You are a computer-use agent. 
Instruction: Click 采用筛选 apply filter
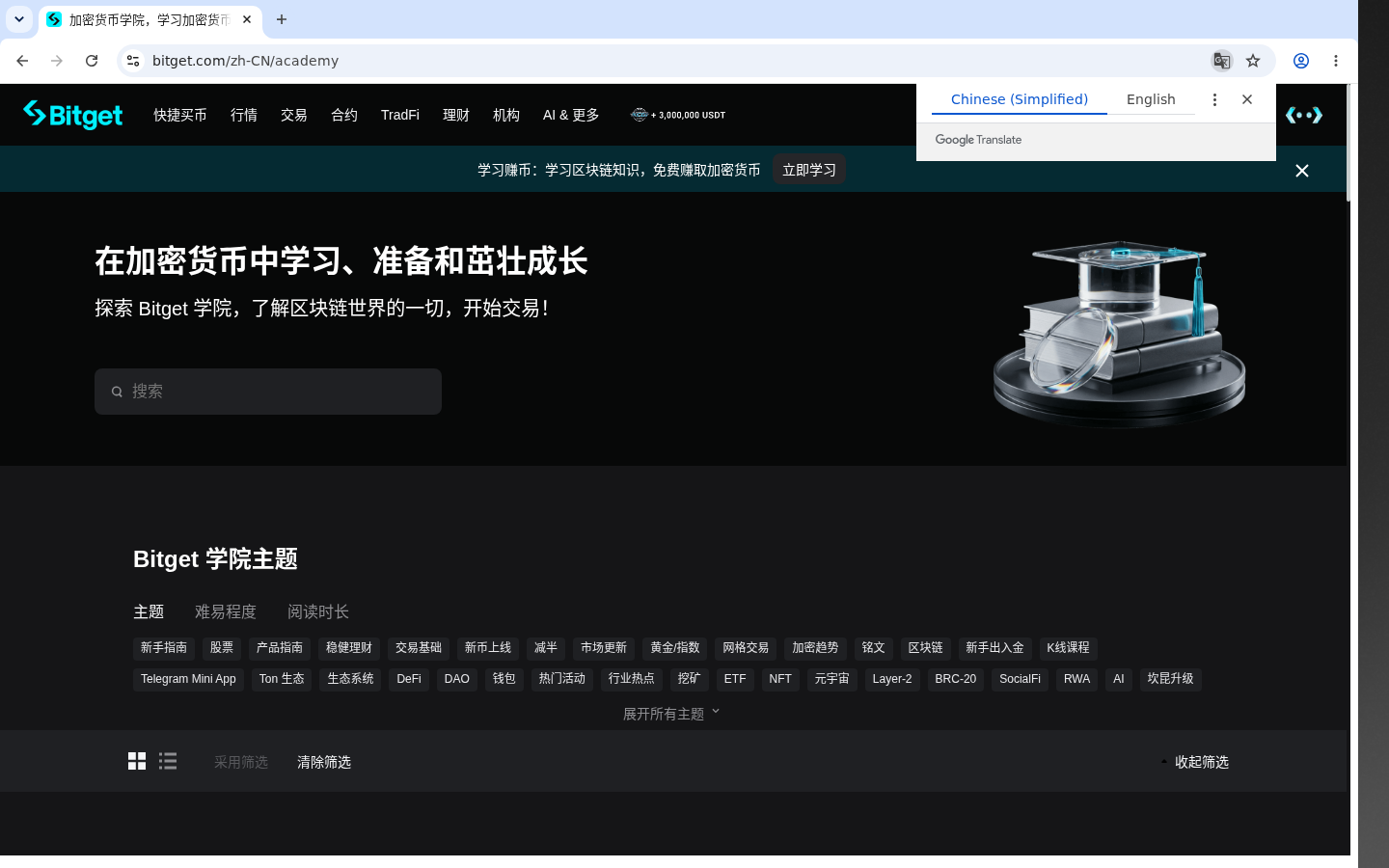241,762
